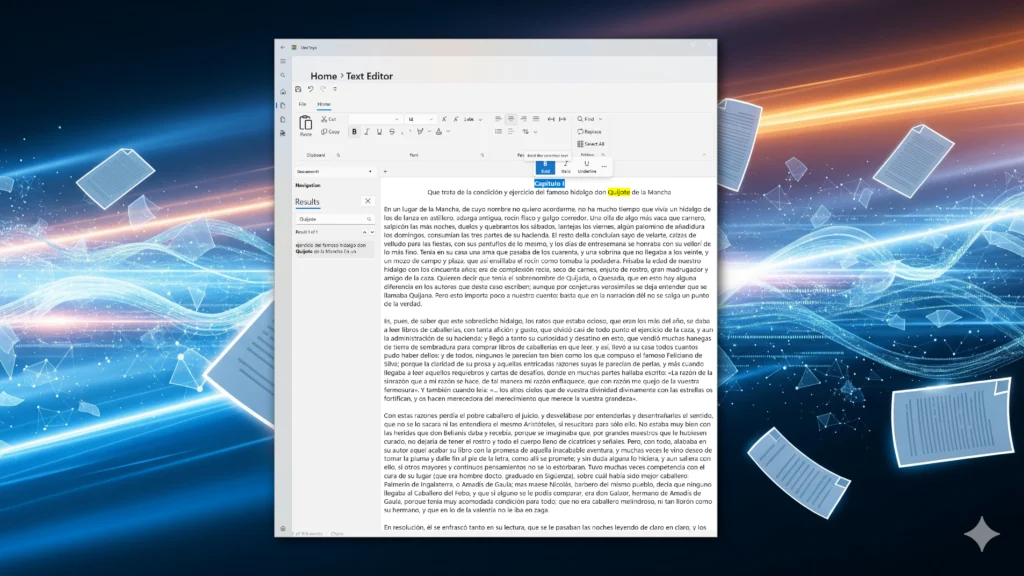Click the Replace button
Image resolution: width=1024 pixels, height=576 pixels.
pyautogui.click(x=589, y=131)
